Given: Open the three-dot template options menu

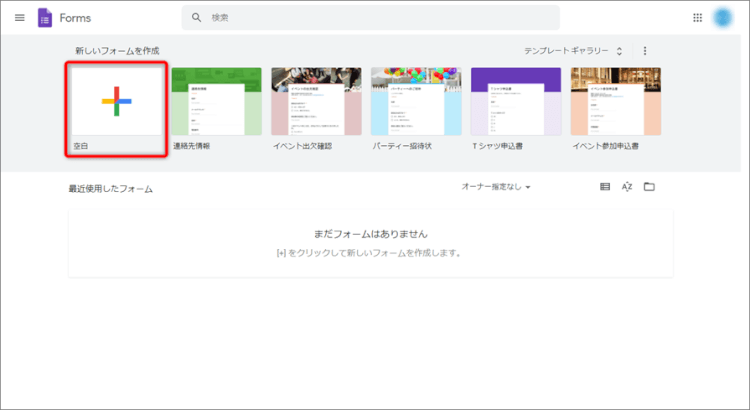Looking at the screenshot, I should [x=645, y=51].
